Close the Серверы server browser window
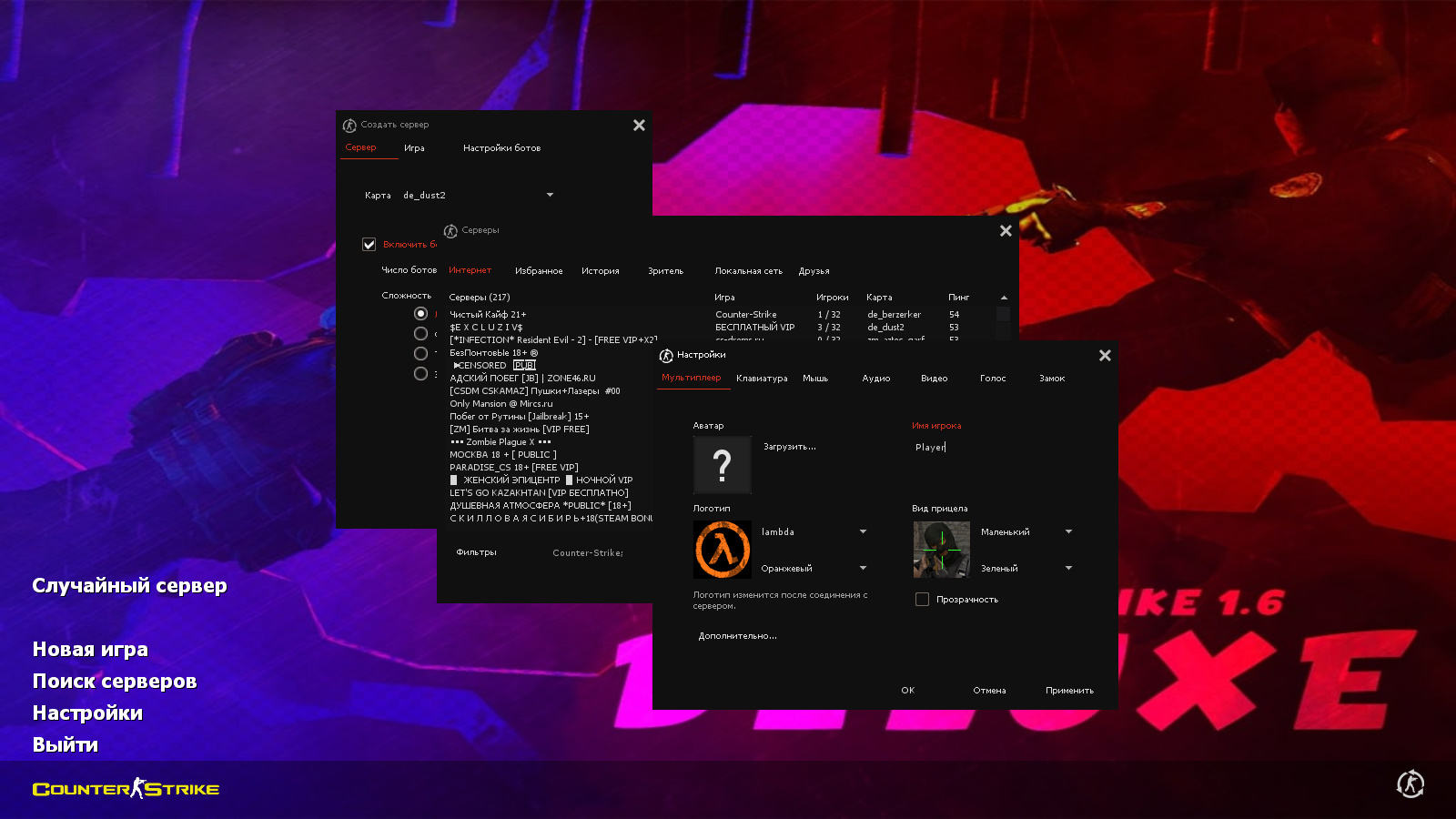 (x=1006, y=231)
